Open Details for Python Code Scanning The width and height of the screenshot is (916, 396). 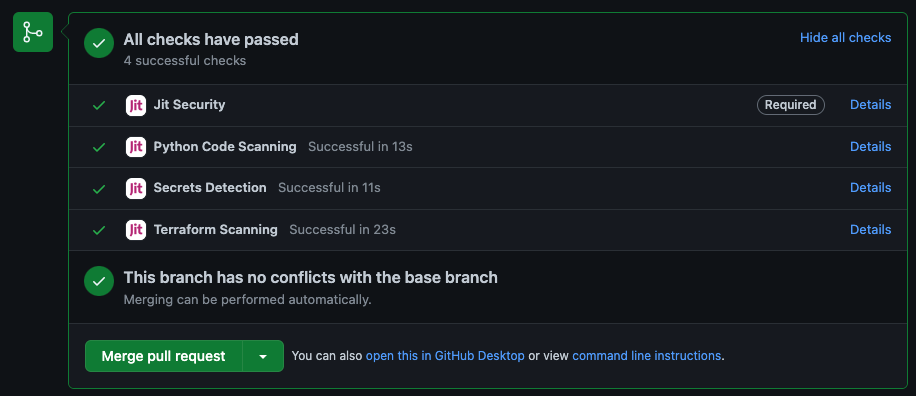[x=870, y=146]
